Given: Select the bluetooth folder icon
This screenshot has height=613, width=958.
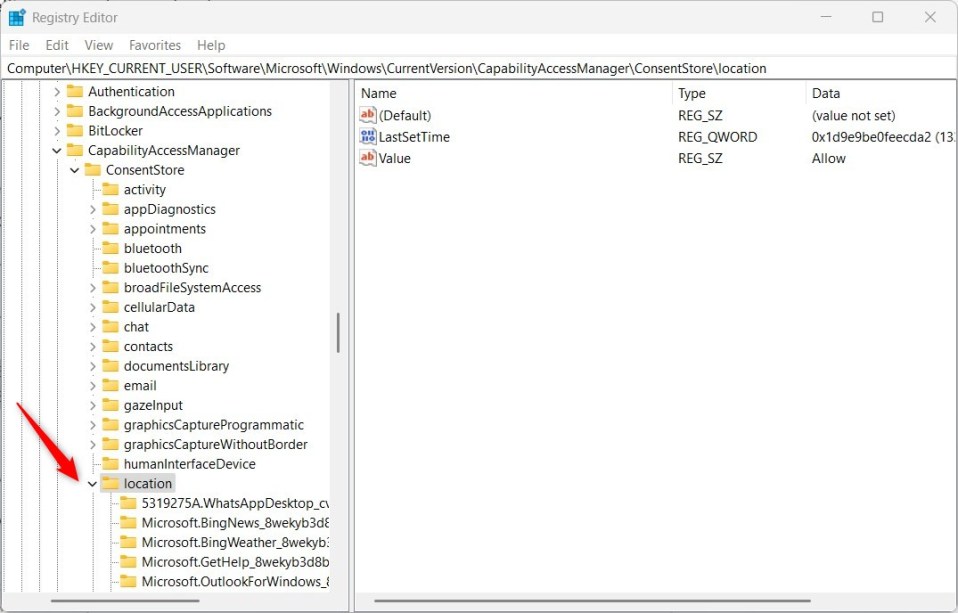Looking at the screenshot, I should (111, 248).
